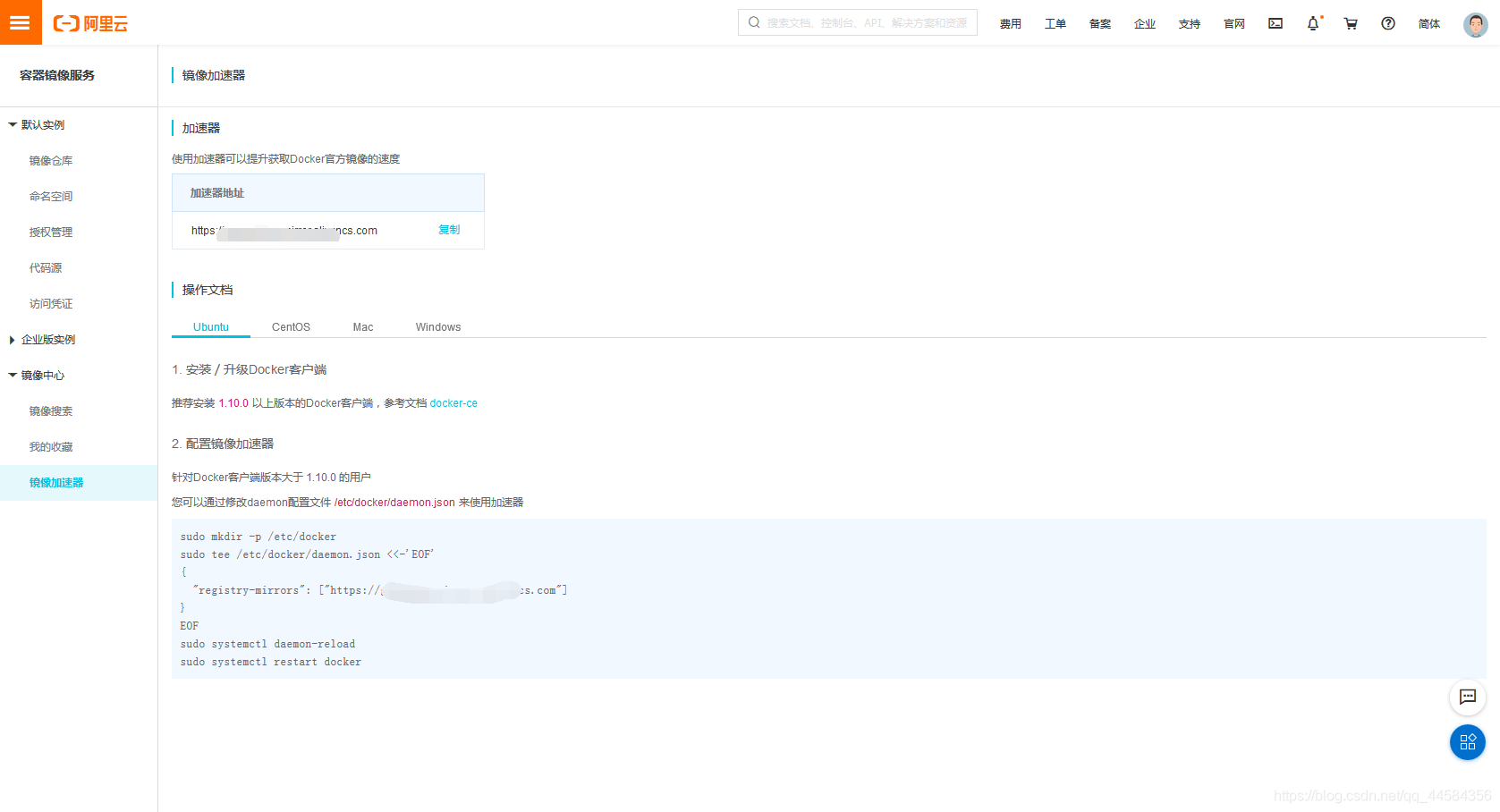Image resolution: width=1500 pixels, height=812 pixels.
Task: Open the blue apps shortcut floating button
Action: [1468, 742]
